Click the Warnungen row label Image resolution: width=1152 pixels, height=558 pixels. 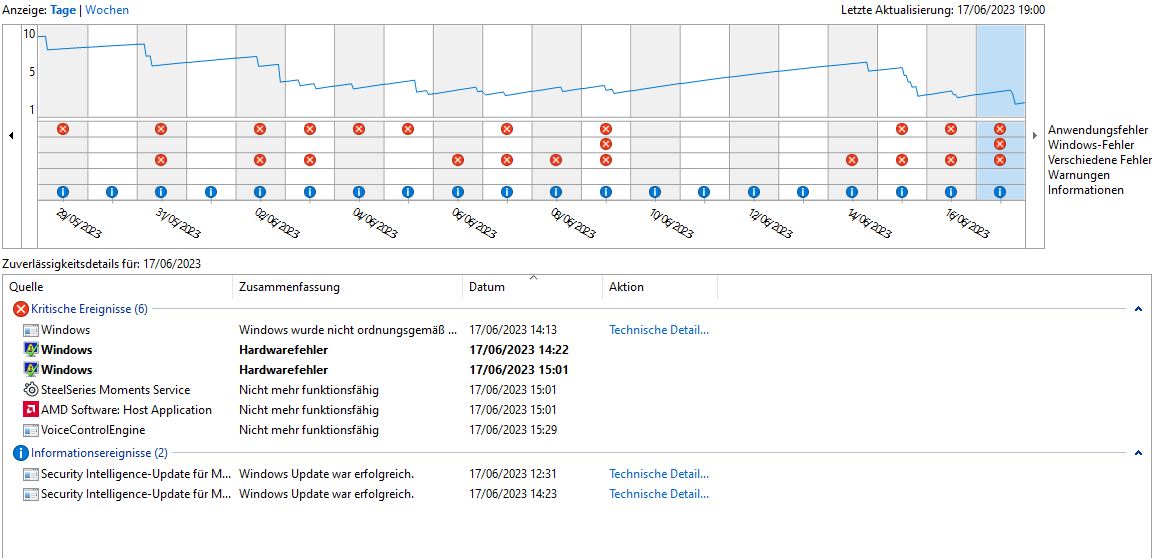click(x=1079, y=175)
